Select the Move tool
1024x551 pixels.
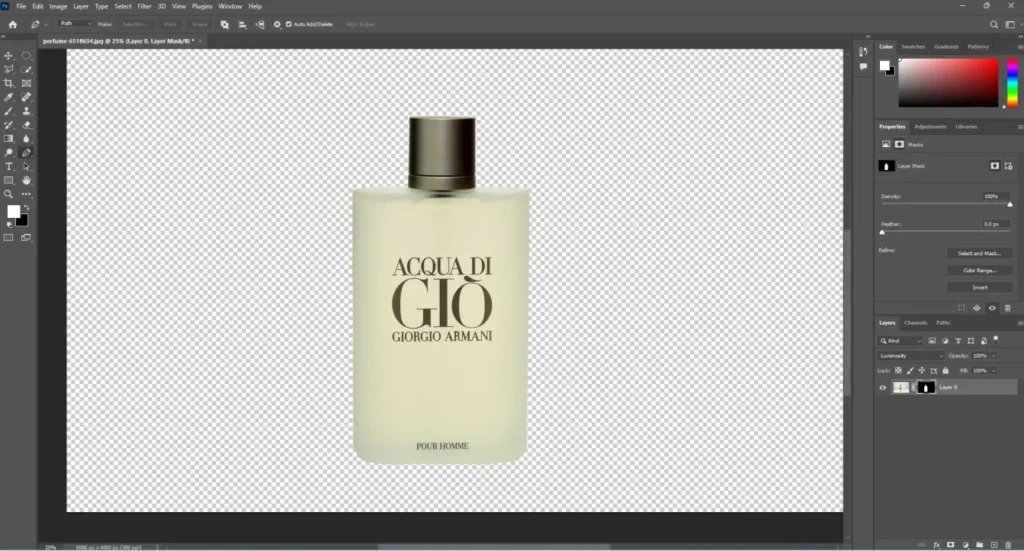coord(8,55)
